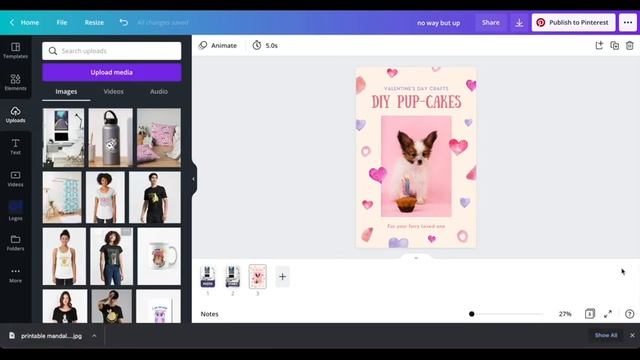Click the undo arrow icon

click(123, 22)
